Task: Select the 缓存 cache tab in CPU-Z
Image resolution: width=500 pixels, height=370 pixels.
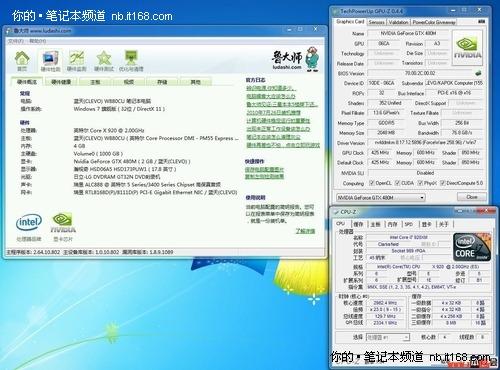Action: pyautogui.click(x=358, y=224)
